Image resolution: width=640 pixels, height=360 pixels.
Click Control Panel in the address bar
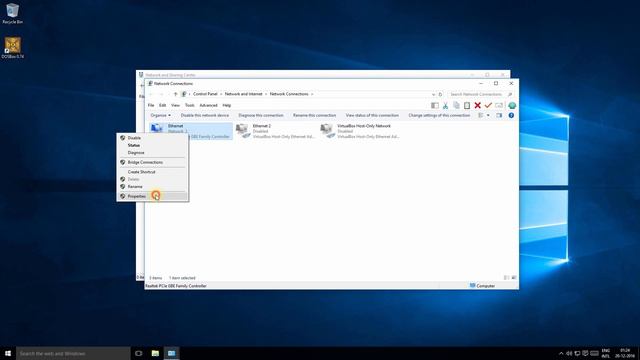[205, 94]
